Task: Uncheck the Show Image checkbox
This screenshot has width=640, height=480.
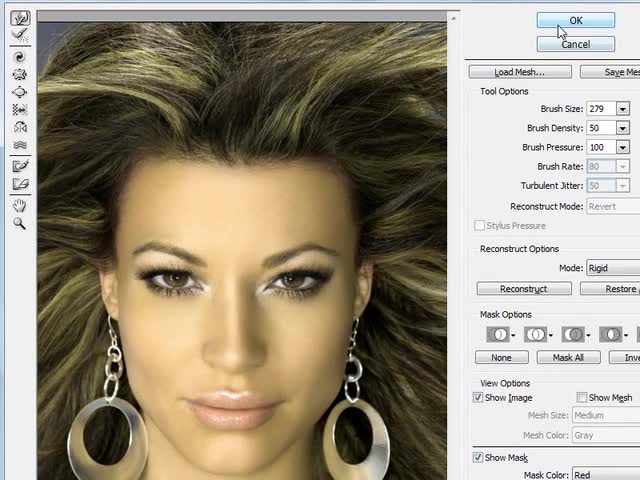Action: [x=479, y=398]
